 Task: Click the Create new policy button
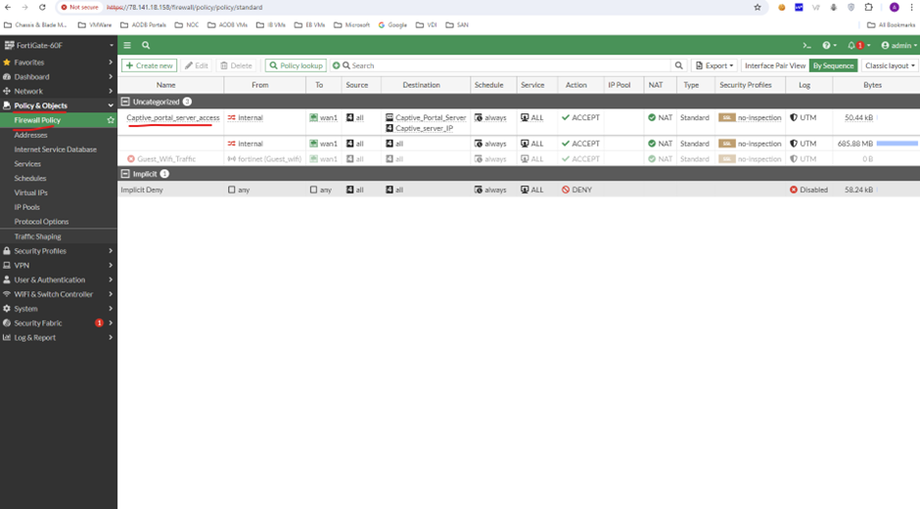[149, 66]
